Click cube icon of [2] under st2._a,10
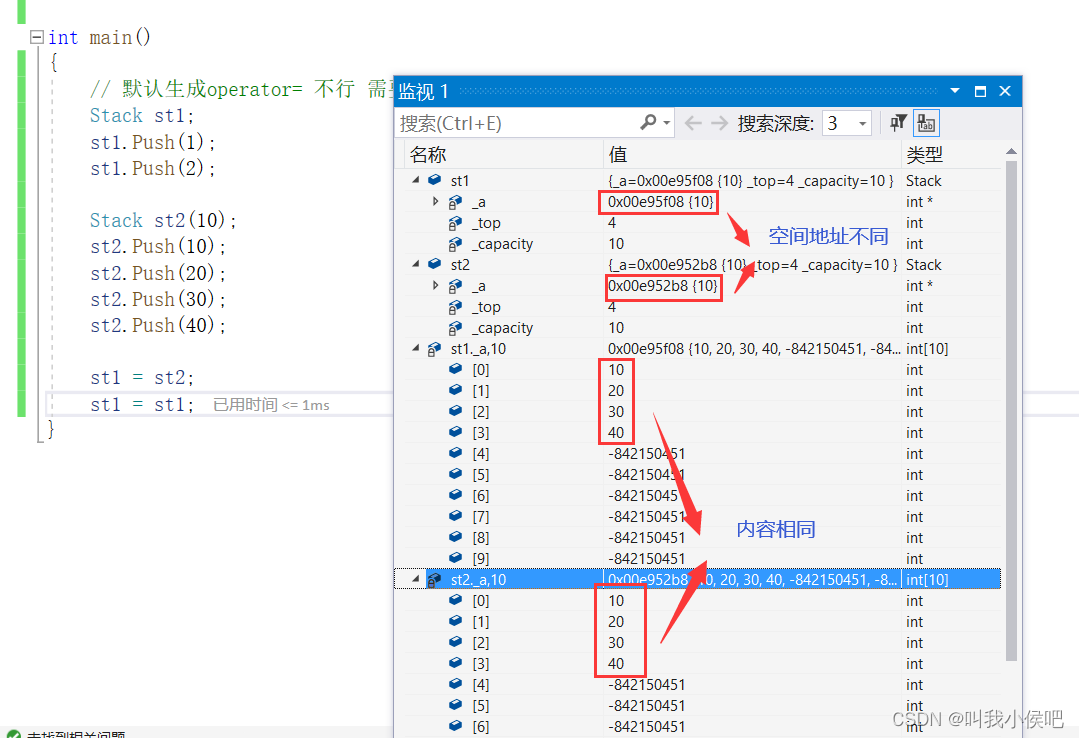The width and height of the screenshot is (1079, 738). pyautogui.click(x=456, y=642)
